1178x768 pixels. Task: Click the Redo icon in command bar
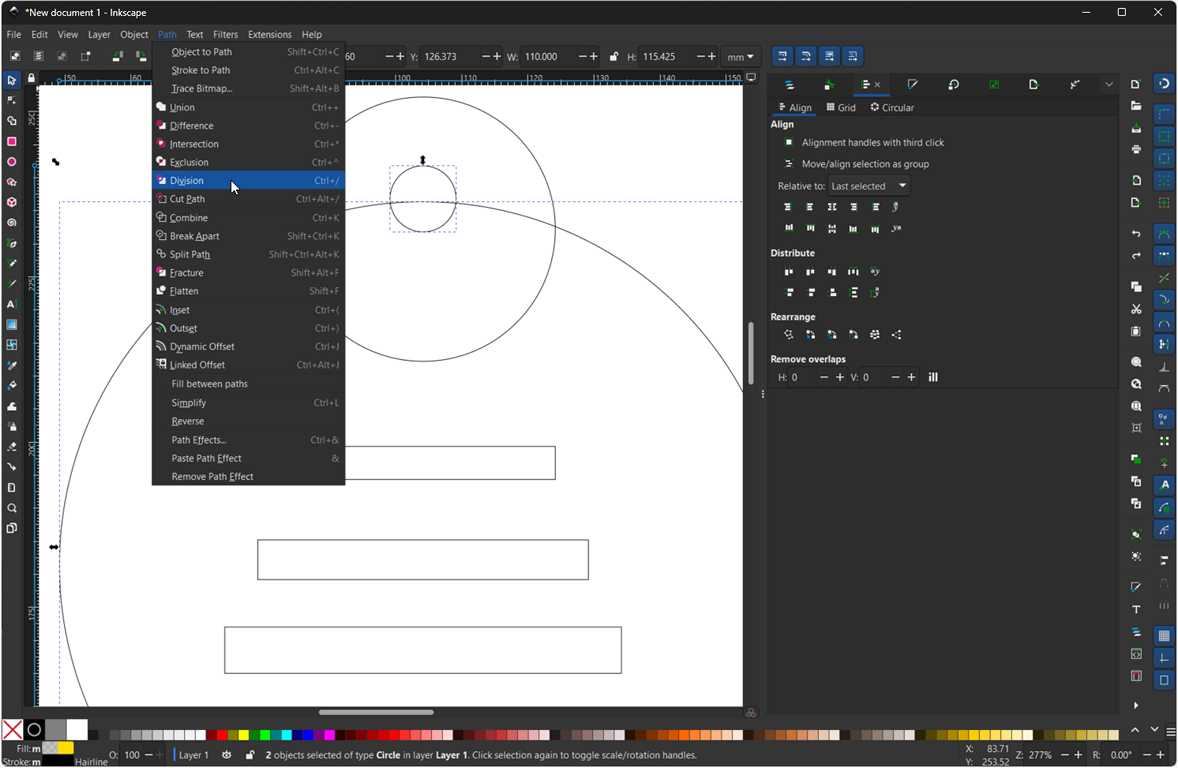pos(1136,255)
